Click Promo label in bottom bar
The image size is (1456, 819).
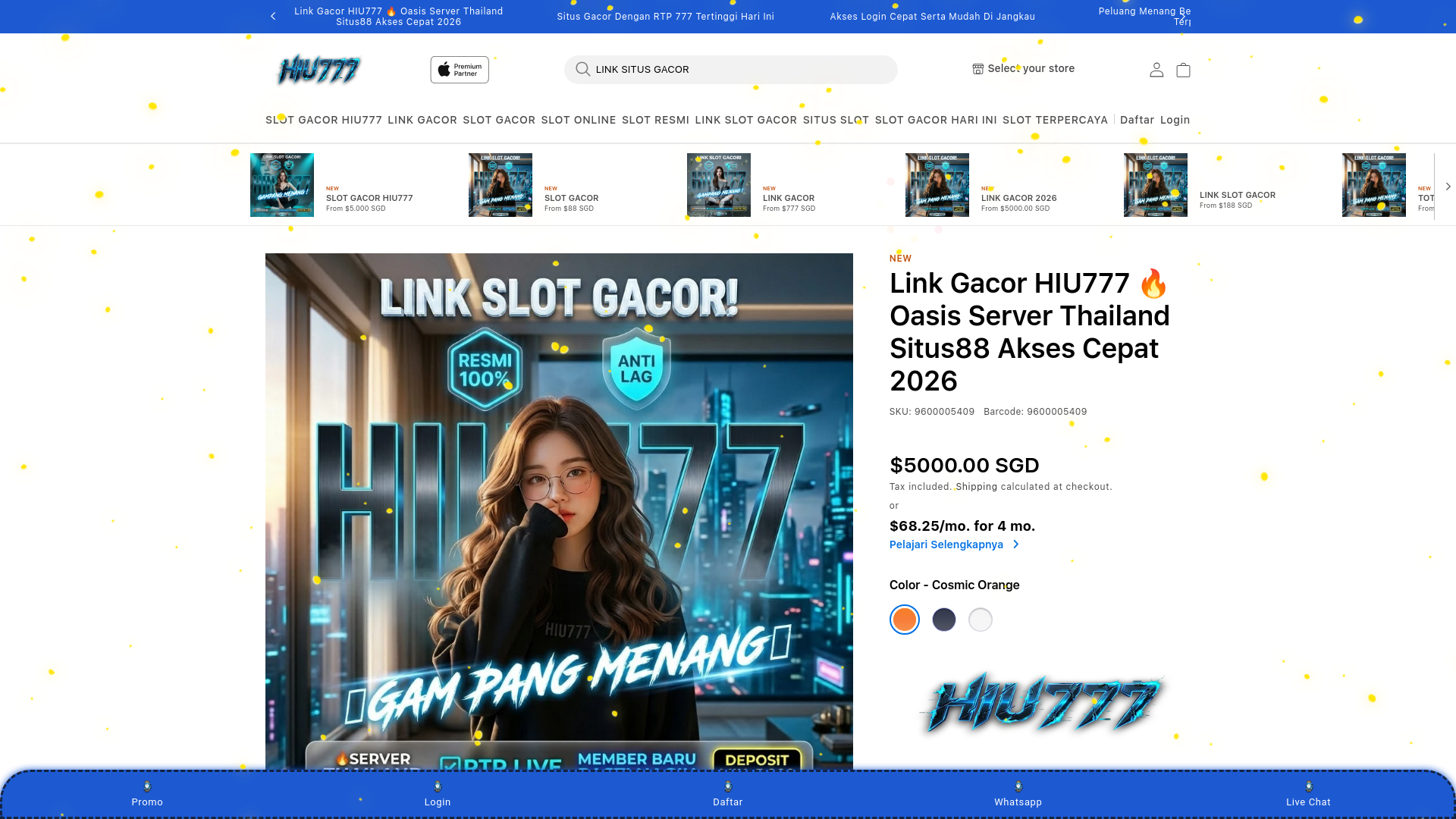(x=147, y=802)
